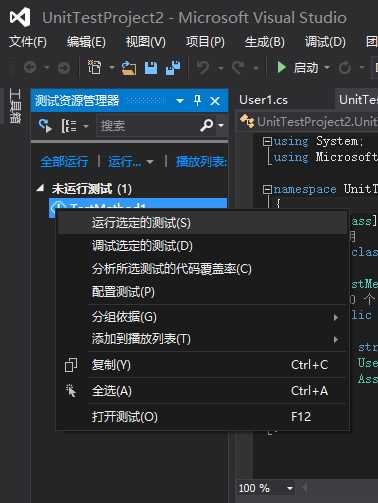Open the search filter dropdown arrow
This screenshot has height=503, width=378.
click(221, 126)
